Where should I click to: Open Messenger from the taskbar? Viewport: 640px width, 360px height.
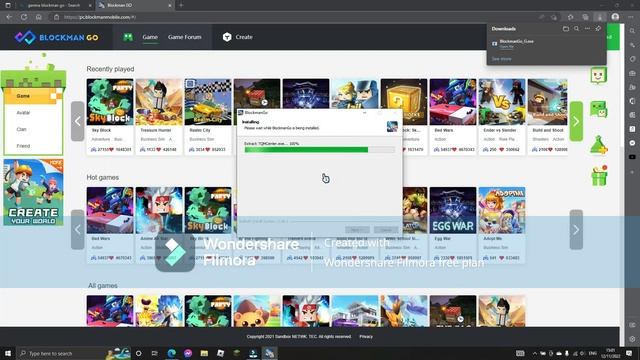click(x=188, y=353)
